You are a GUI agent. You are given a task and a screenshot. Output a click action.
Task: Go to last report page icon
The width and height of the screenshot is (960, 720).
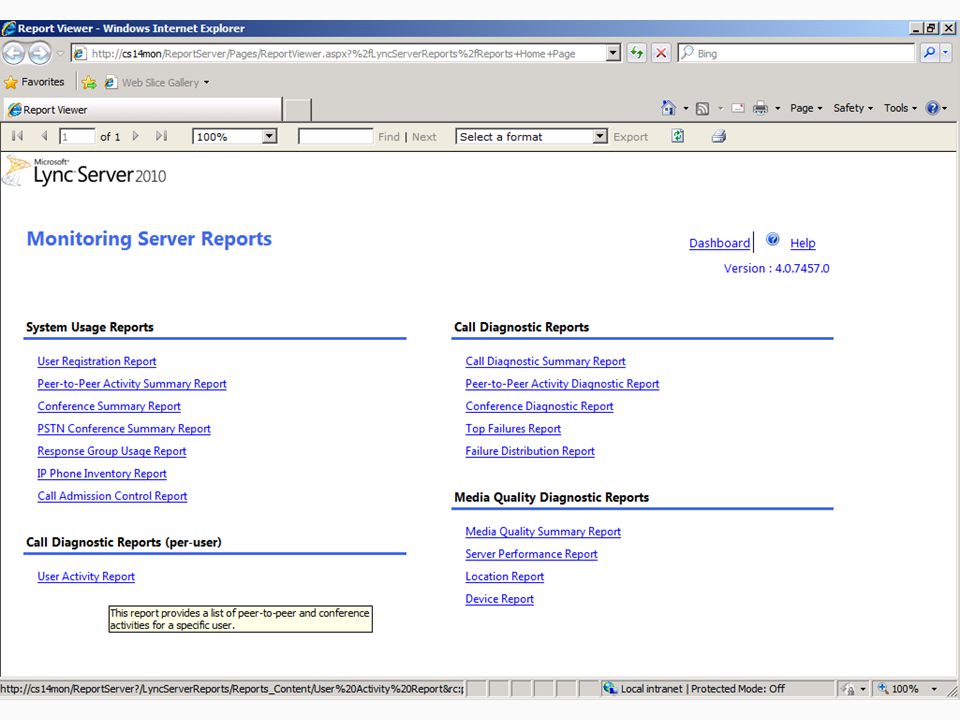click(x=162, y=136)
